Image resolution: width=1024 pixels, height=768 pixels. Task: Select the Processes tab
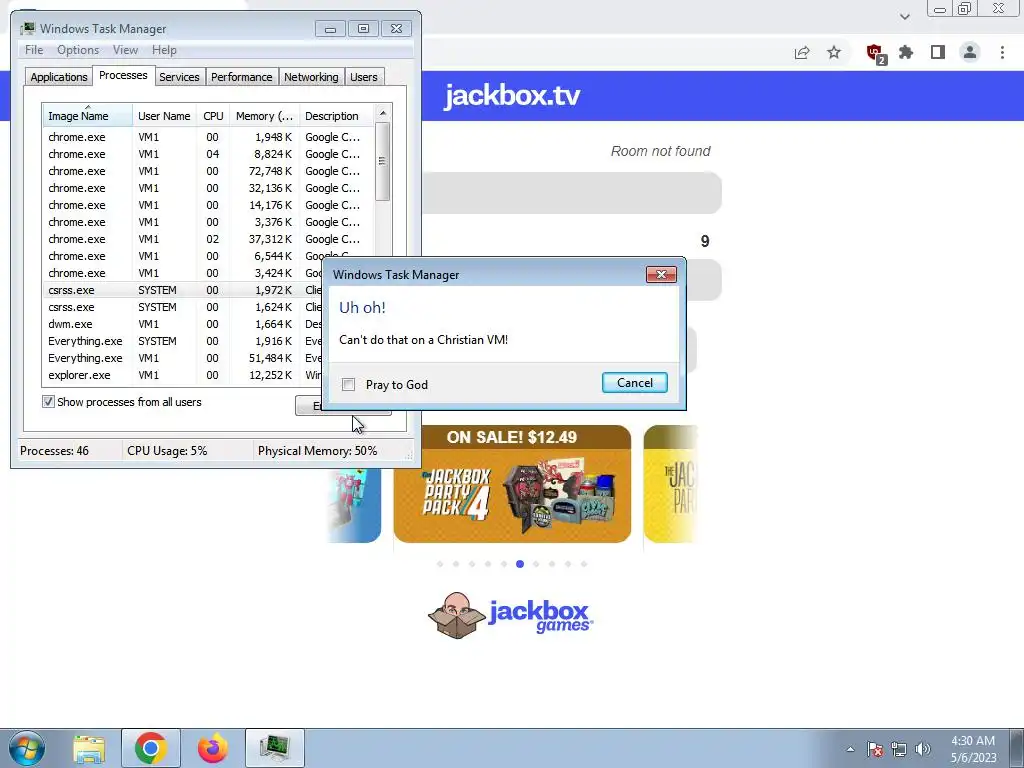[123, 75]
